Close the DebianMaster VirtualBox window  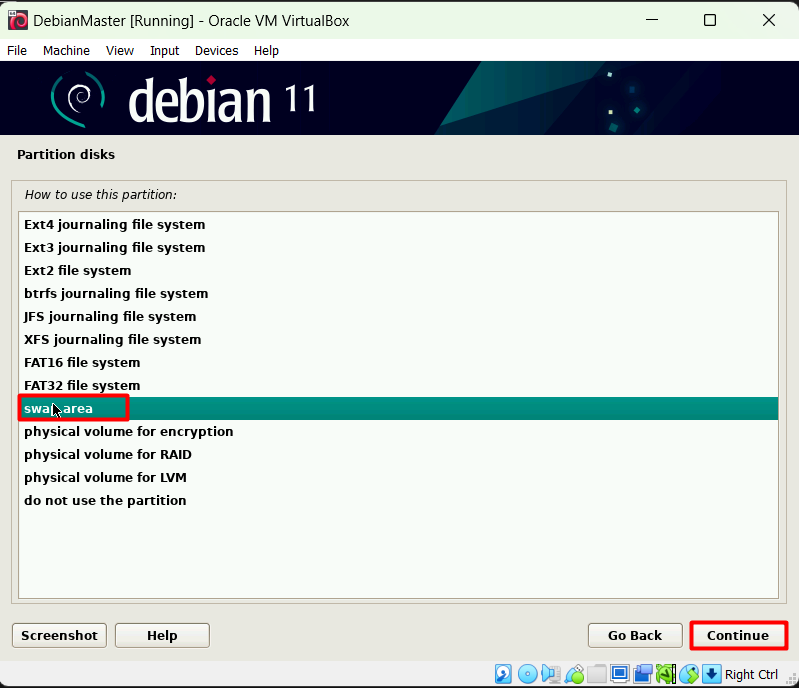[768, 20]
